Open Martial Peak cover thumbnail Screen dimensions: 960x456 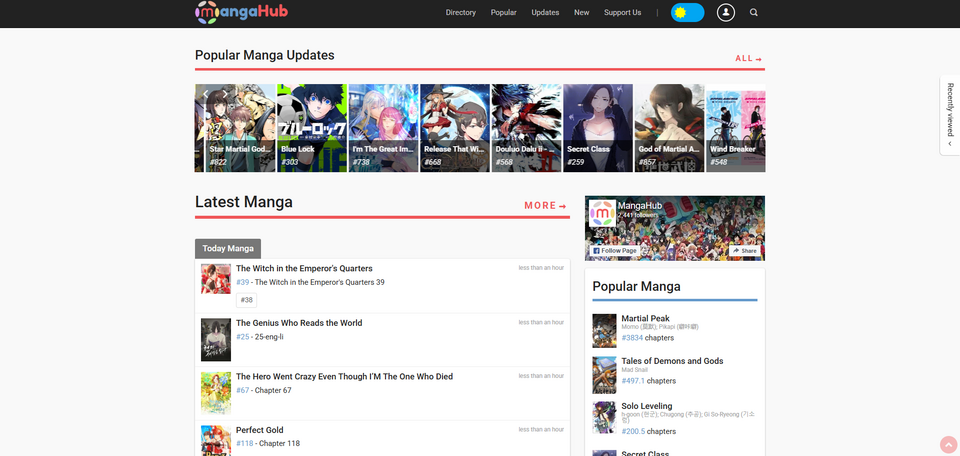pyautogui.click(x=604, y=331)
